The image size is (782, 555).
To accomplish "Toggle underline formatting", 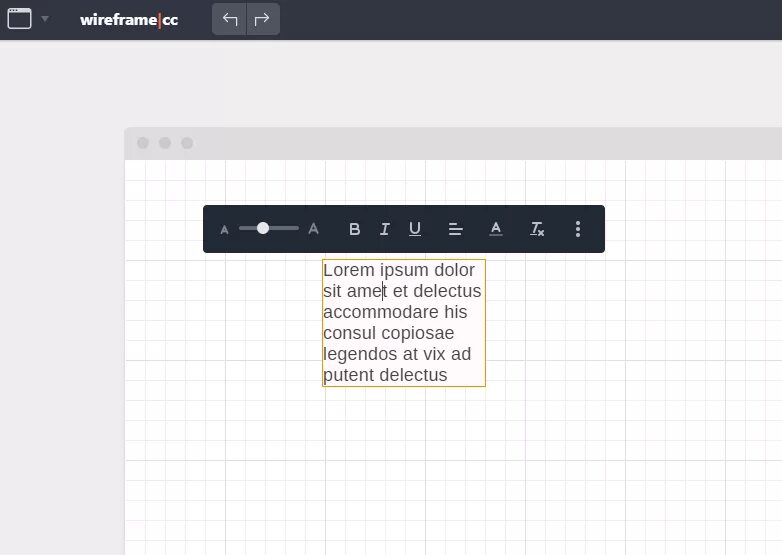I will coord(415,229).
